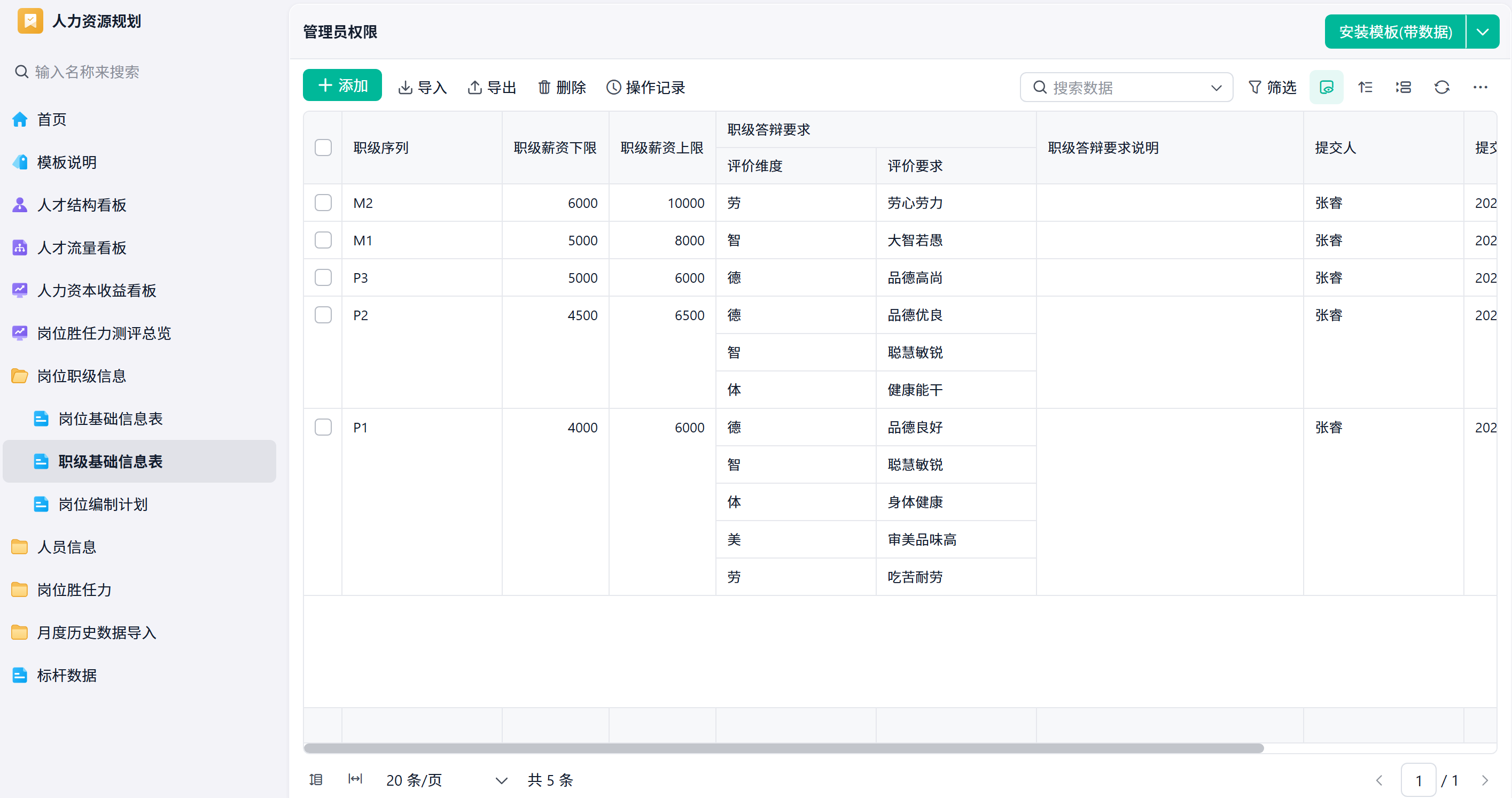Screen dimensions: 1512x798
Task: Click the 搜索数据 search input
Action: coord(1127,88)
